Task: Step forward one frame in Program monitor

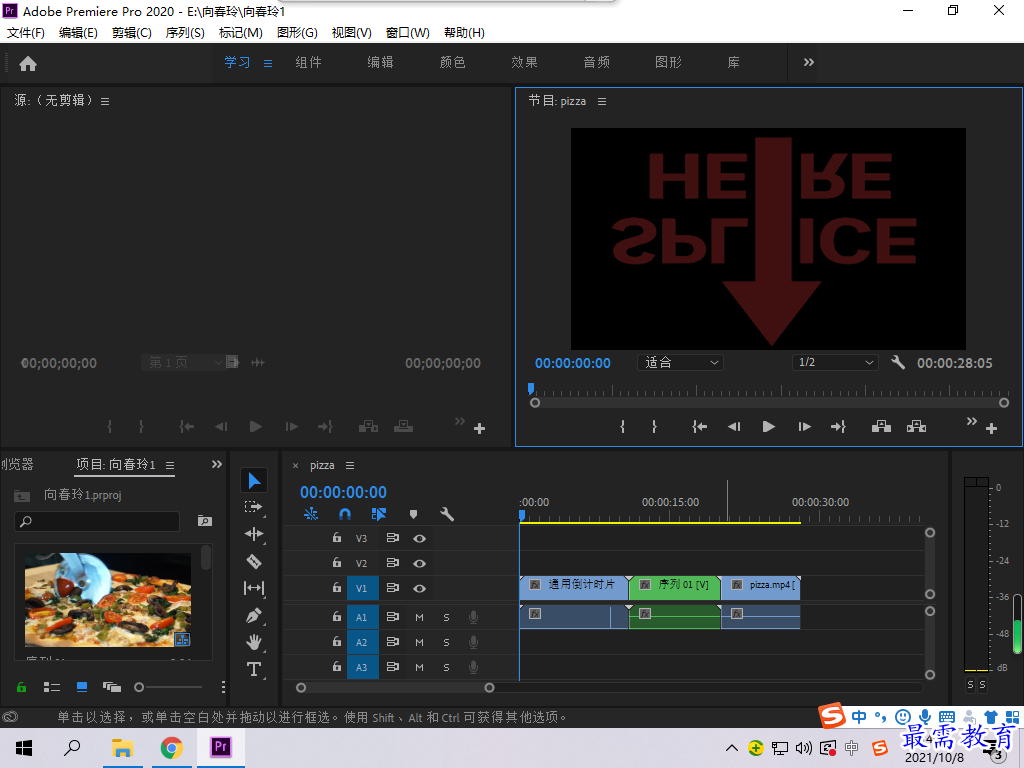Action: [x=805, y=426]
